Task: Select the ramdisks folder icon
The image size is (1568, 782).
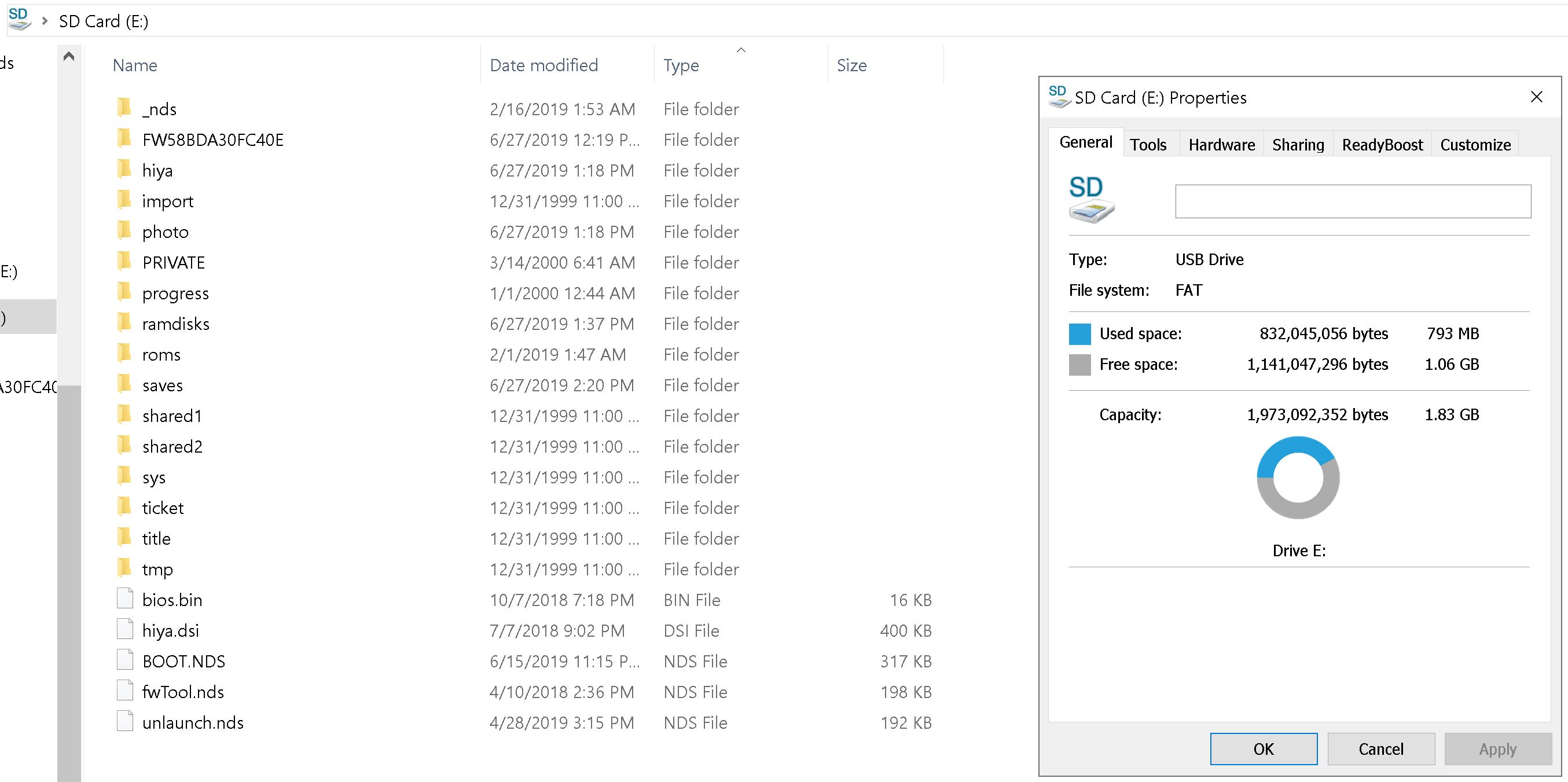Action: (x=124, y=323)
